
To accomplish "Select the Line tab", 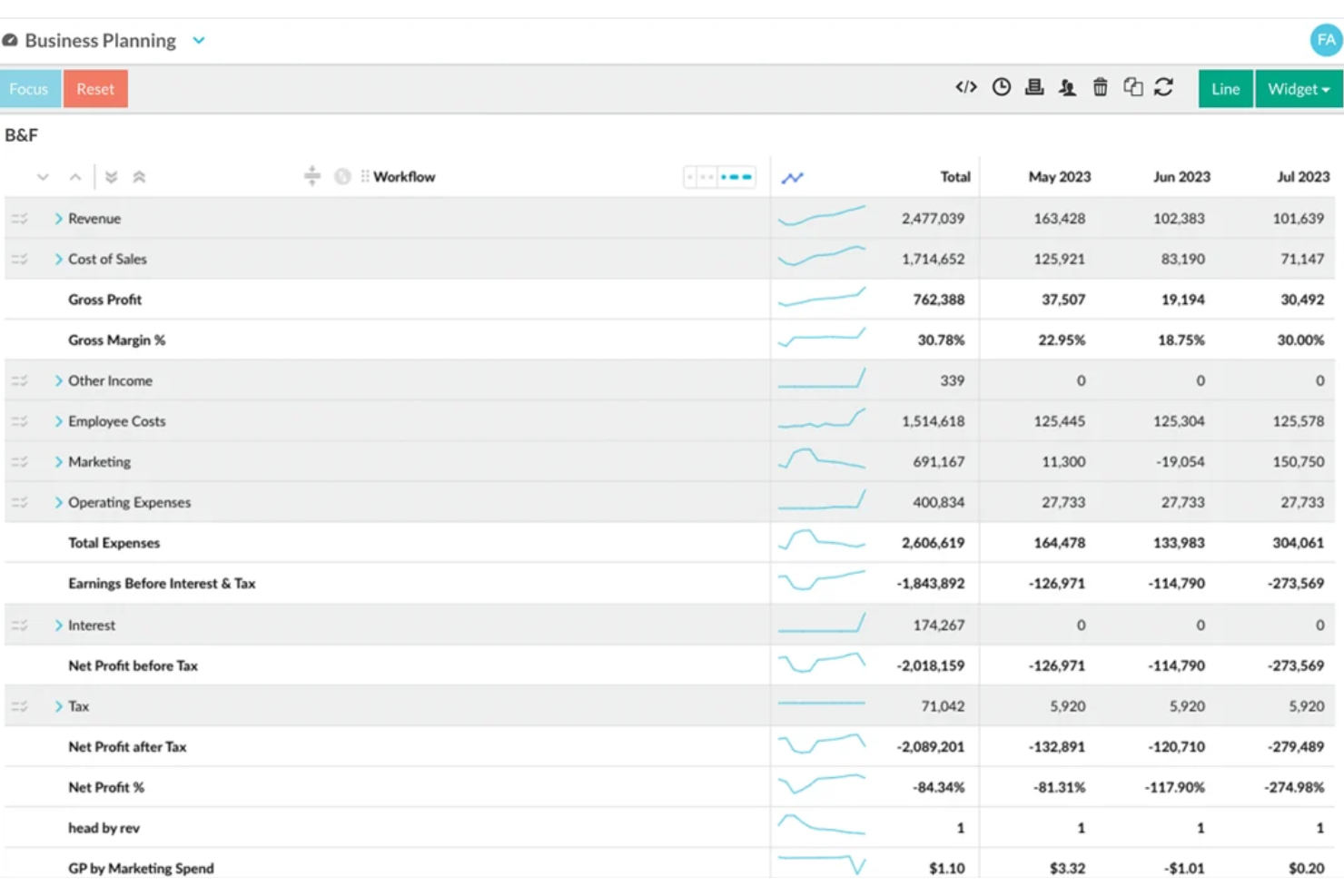I will (1225, 88).
